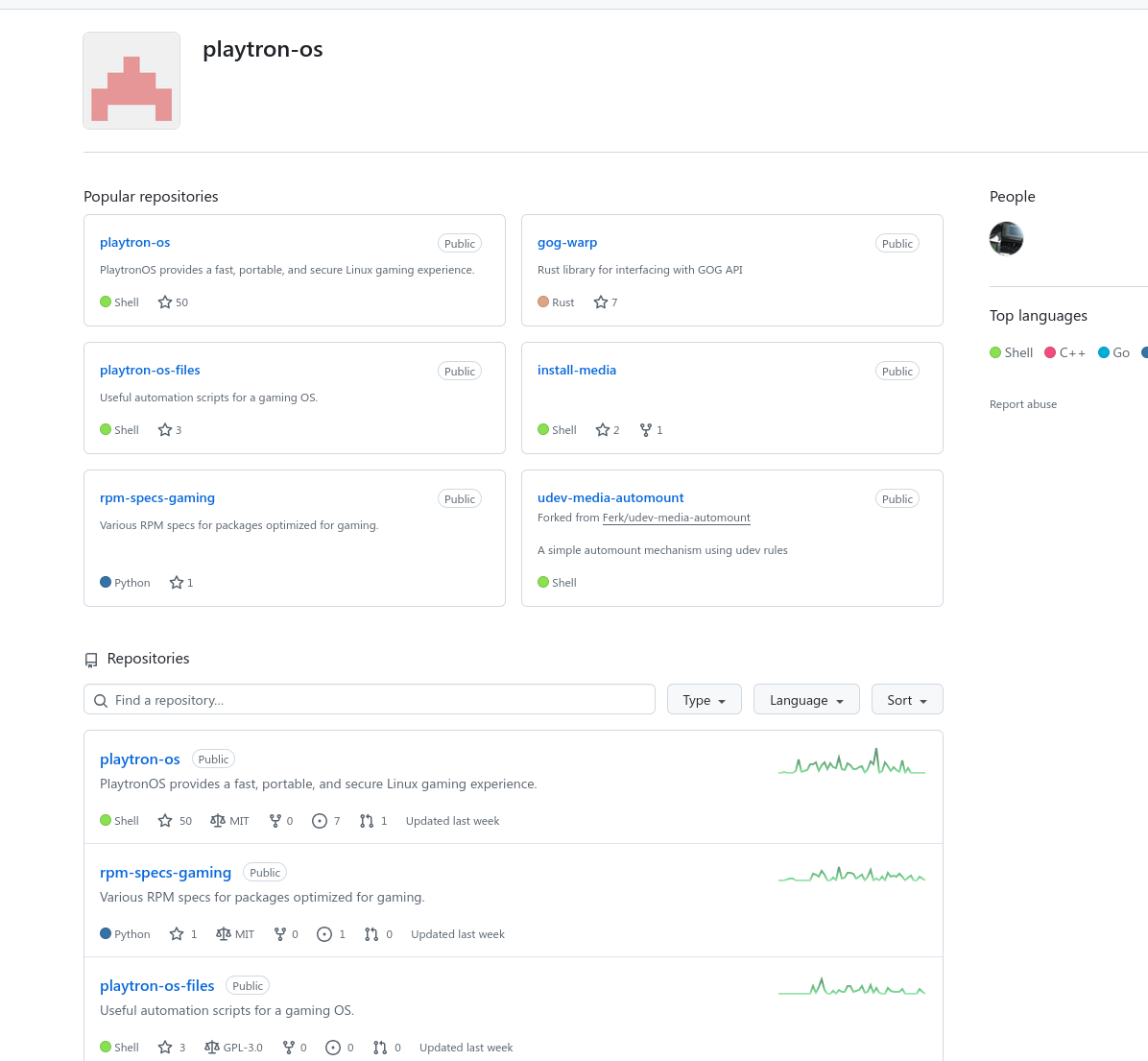1148x1061 pixels.
Task: Filter by Go in Top languages
Action: [x=1114, y=353]
